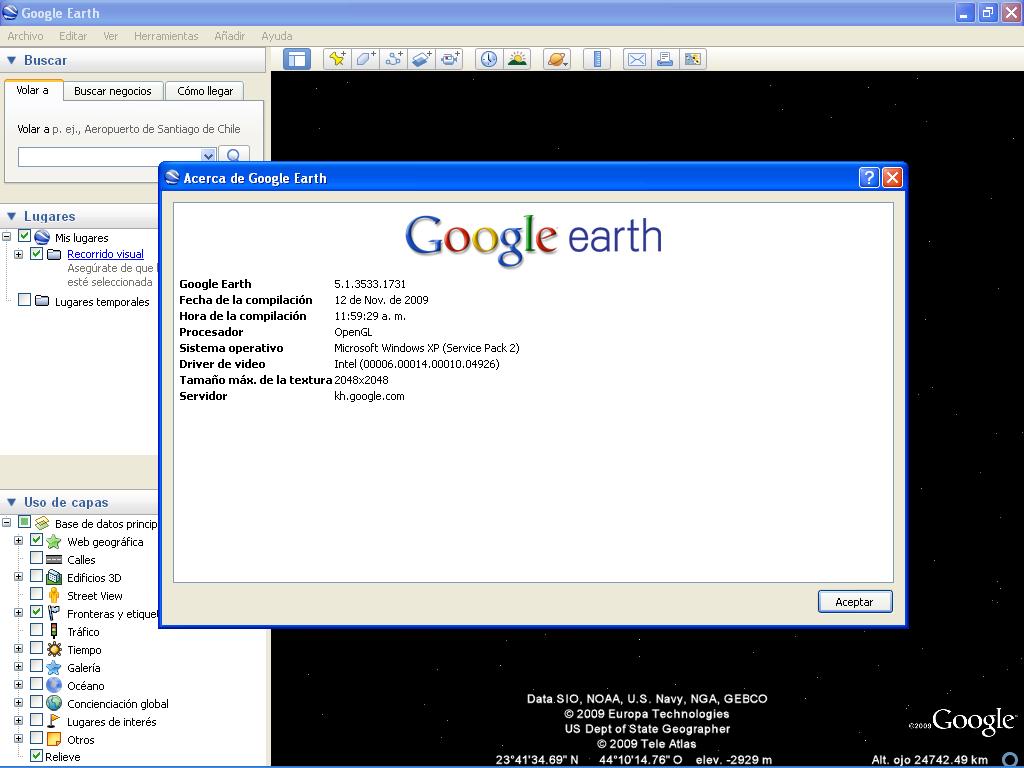Click the add image overlay icon
1024x768 pixels.
coord(421,59)
